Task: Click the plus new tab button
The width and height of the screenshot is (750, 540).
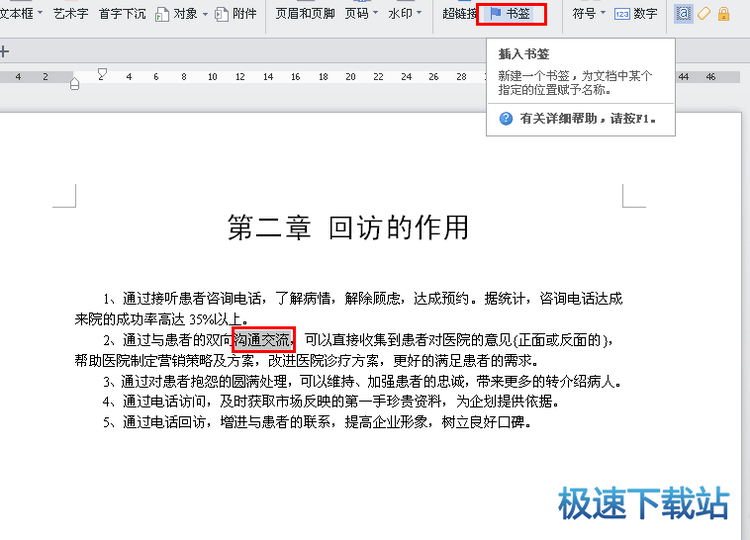Action: coord(4,51)
